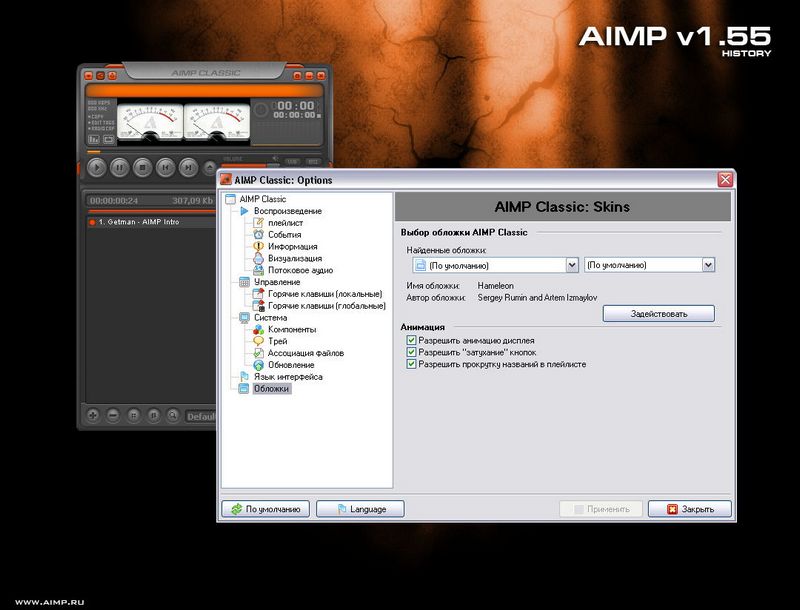Click the globe icon beside Обновление
Viewport: 800px width, 610px height.
(259, 365)
